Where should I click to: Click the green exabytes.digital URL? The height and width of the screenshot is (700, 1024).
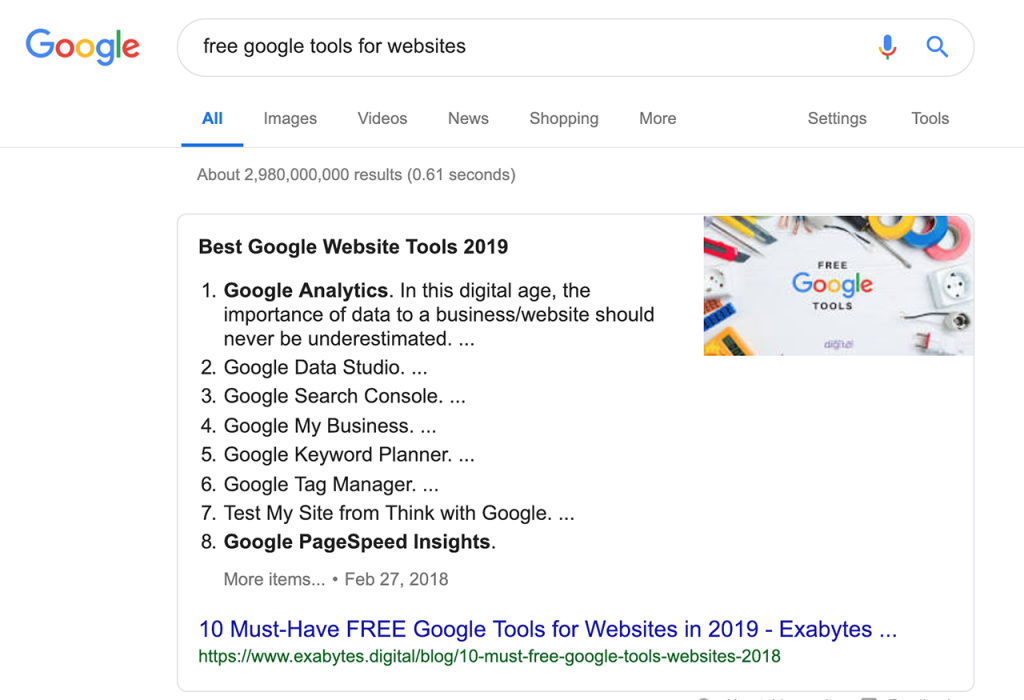point(489,657)
